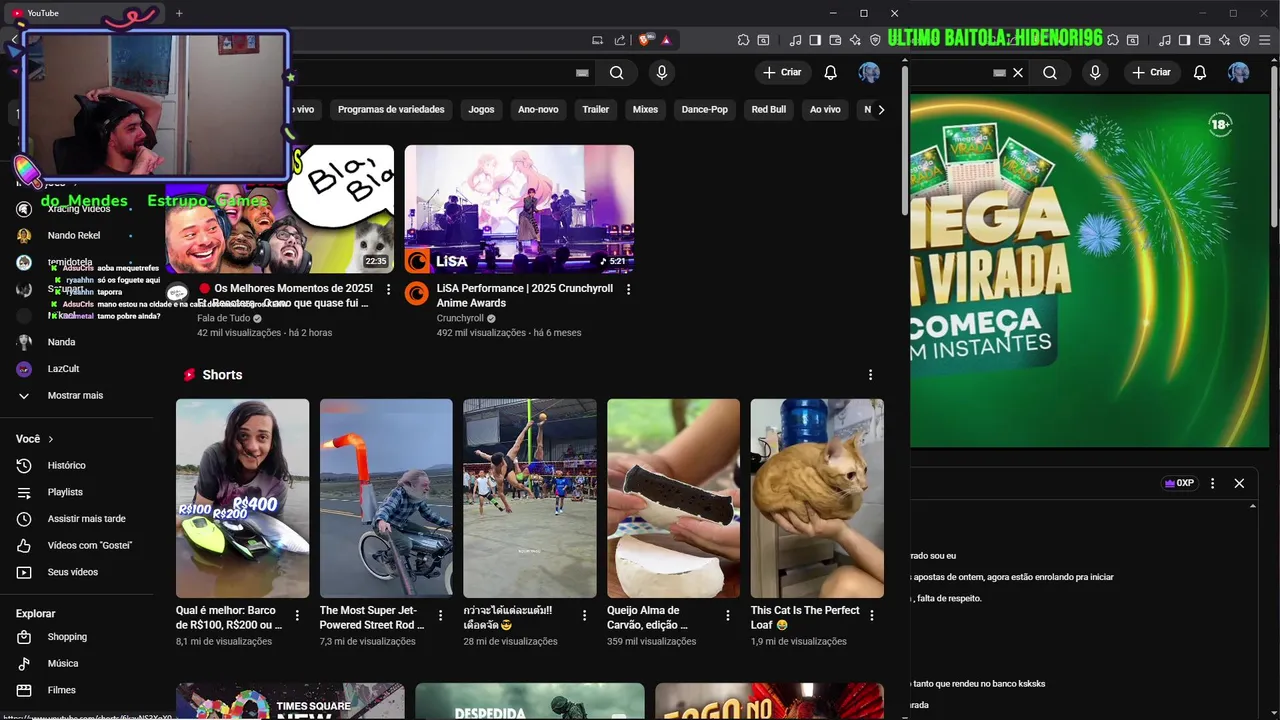Image resolution: width=1280 pixels, height=720 pixels.
Task: Select Mixes filter chip
Action: [x=645, y=109]
